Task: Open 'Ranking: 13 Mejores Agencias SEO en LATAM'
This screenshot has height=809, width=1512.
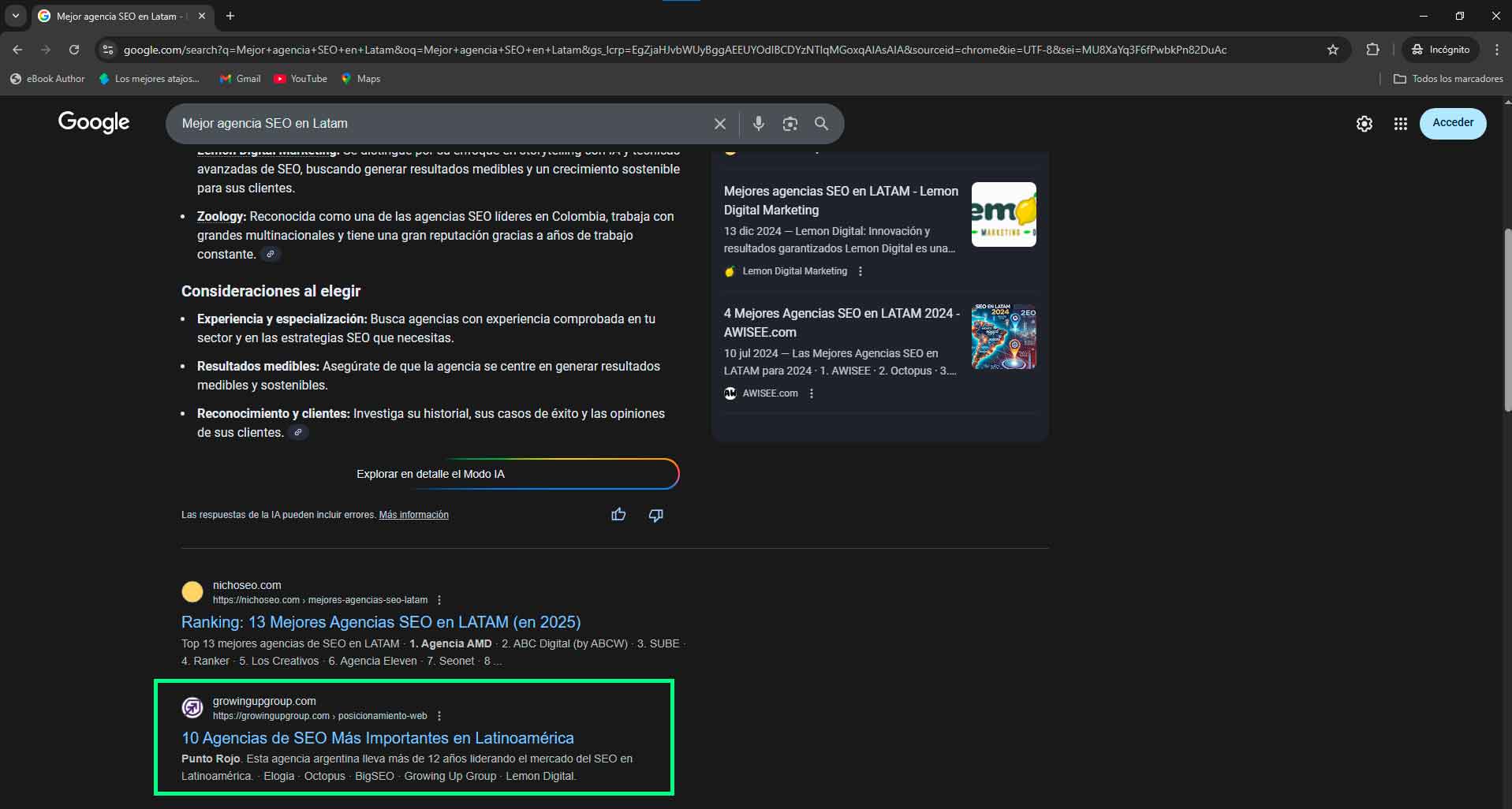Action: point(381,622)
